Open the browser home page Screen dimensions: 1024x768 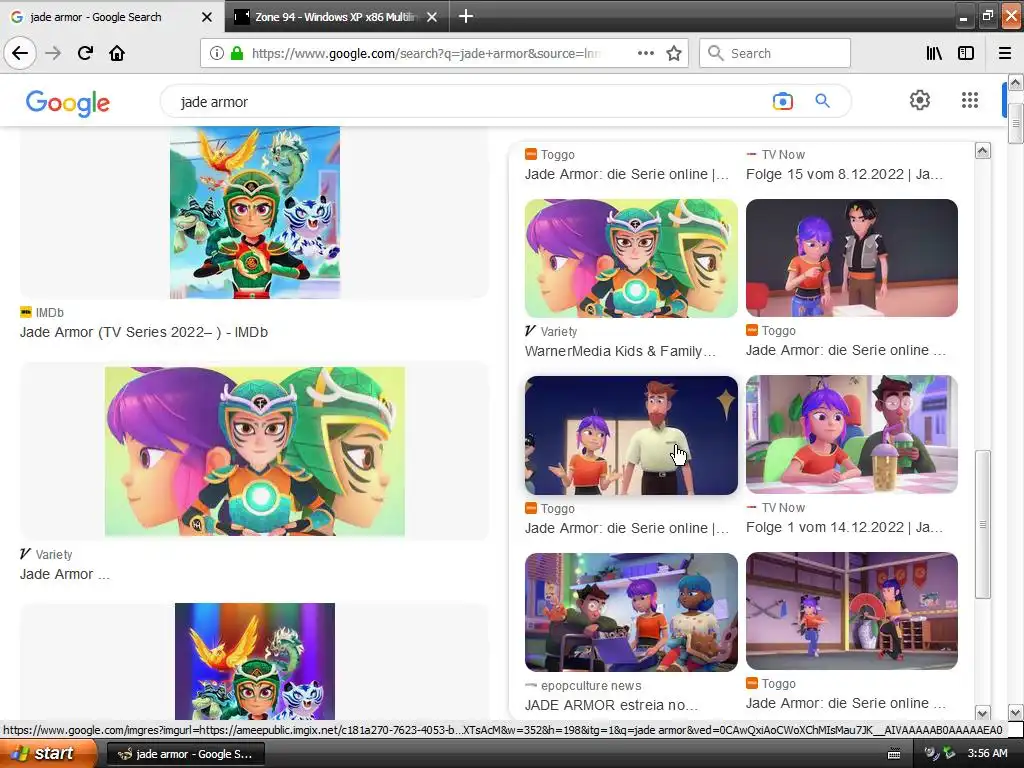[x=117, y=53]
